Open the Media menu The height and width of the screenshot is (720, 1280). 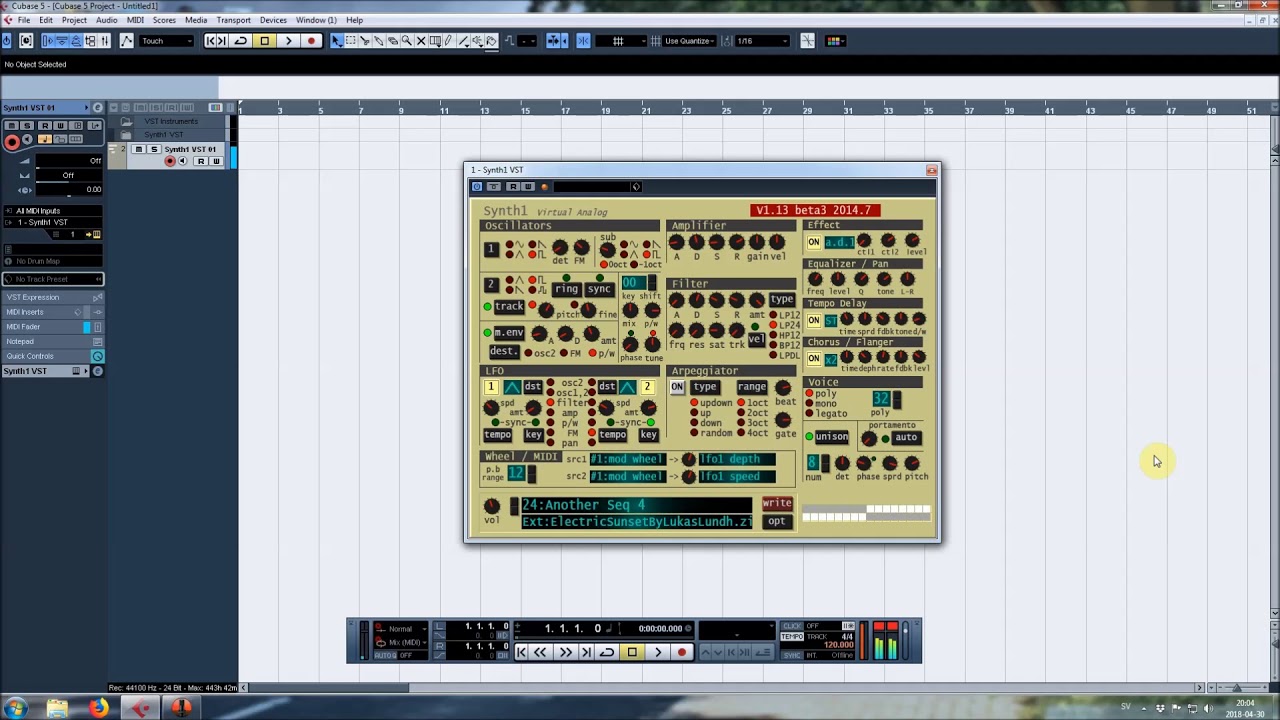point(196,20)
